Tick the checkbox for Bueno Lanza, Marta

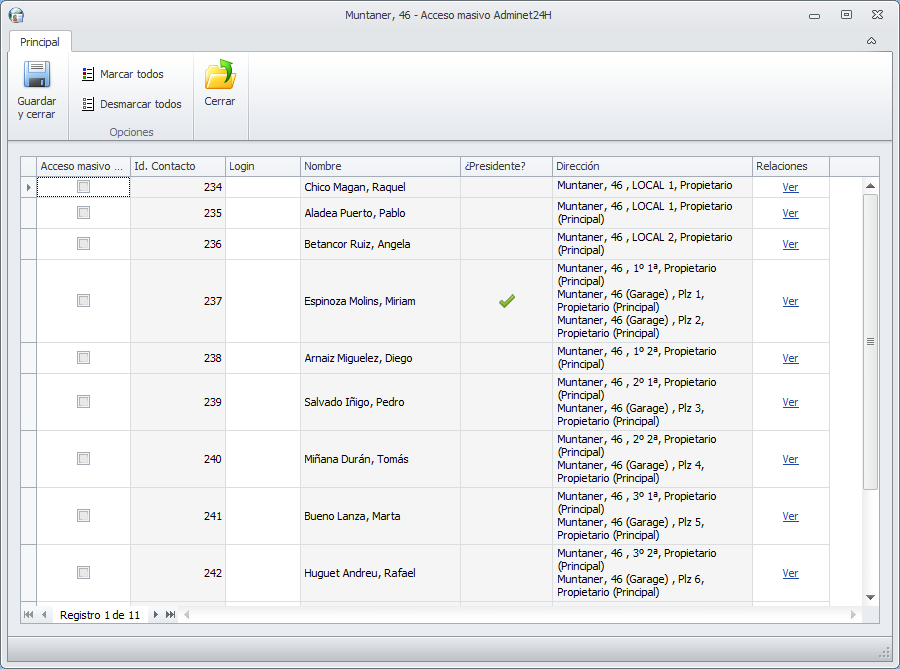pyautogui.click(x=83, y=515)
